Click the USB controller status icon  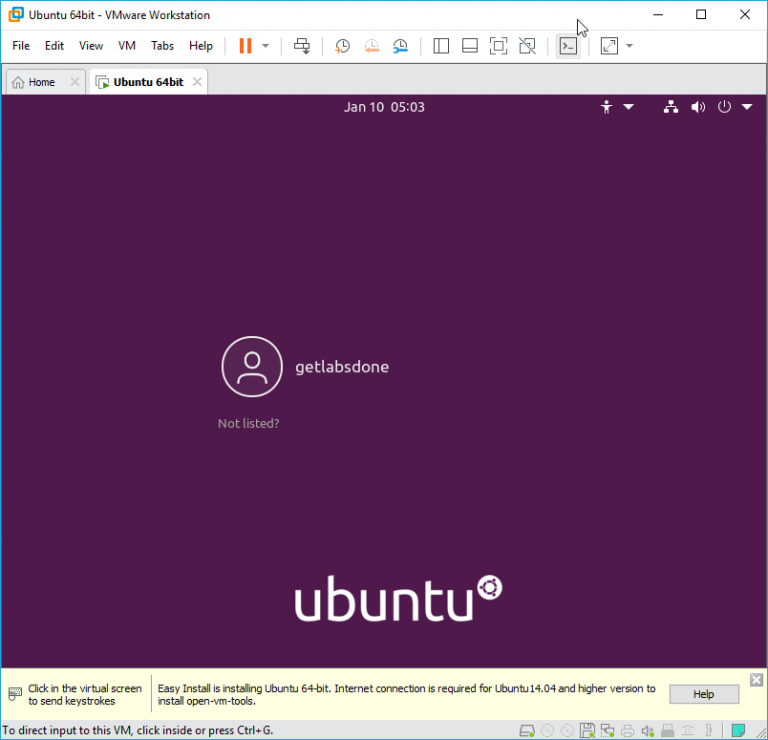click(x=668, y=731)
